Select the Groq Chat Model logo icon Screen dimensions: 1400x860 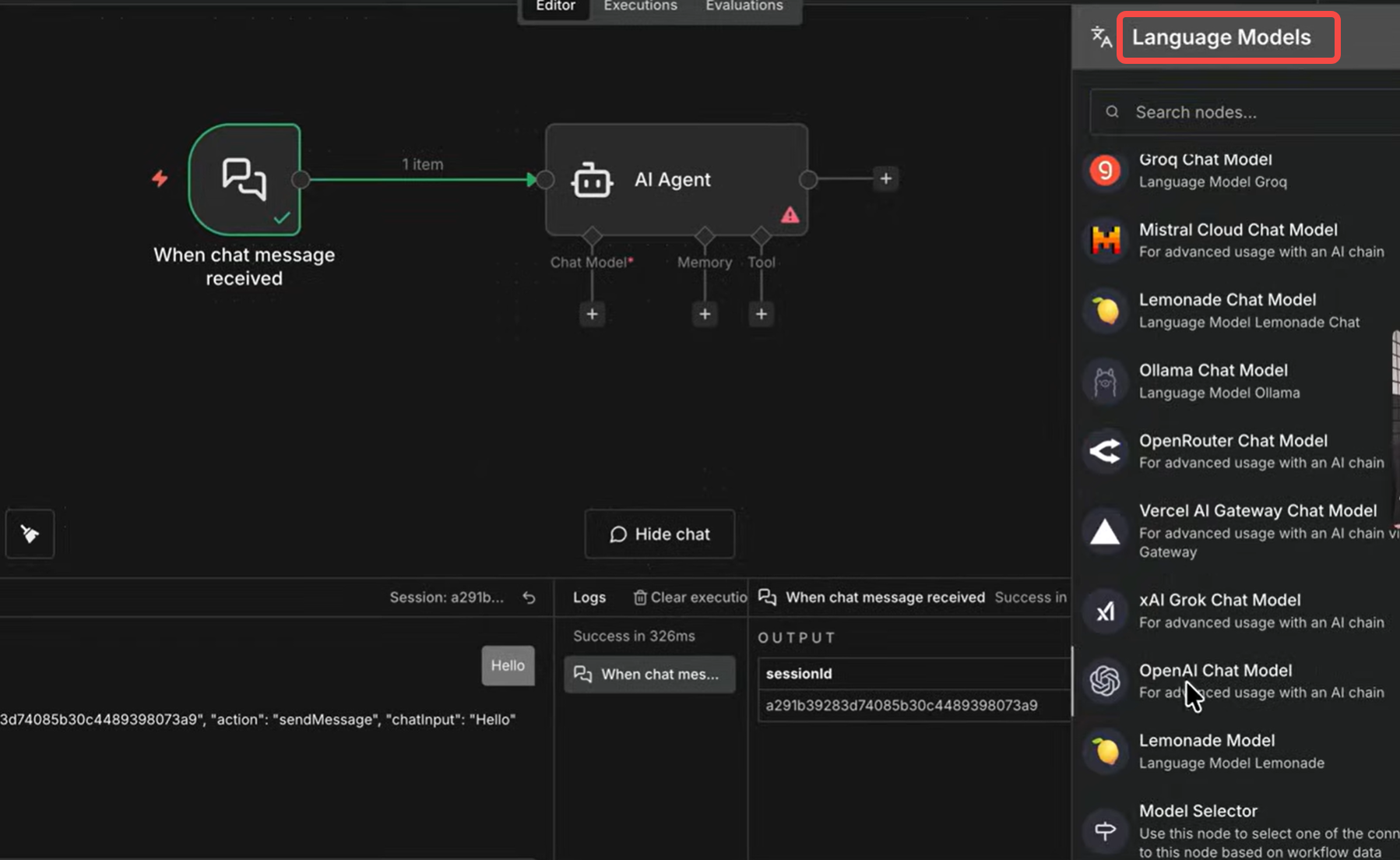pos(1105,171)
